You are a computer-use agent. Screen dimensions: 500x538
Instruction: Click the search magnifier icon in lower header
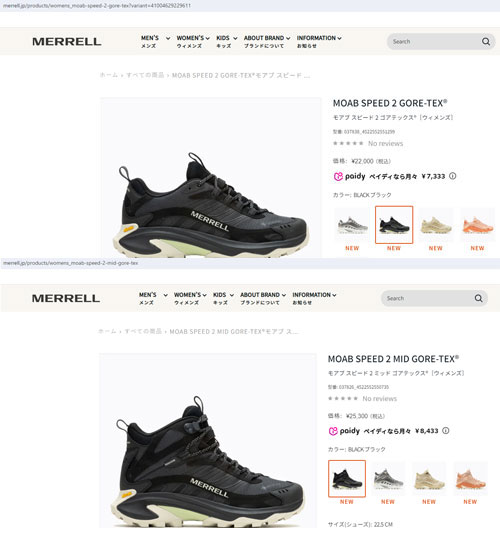point(478,298)
